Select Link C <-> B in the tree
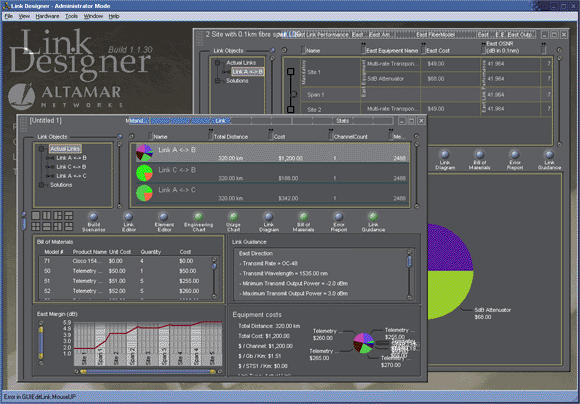This screenshot has width=580, height=404. point(71,167)
